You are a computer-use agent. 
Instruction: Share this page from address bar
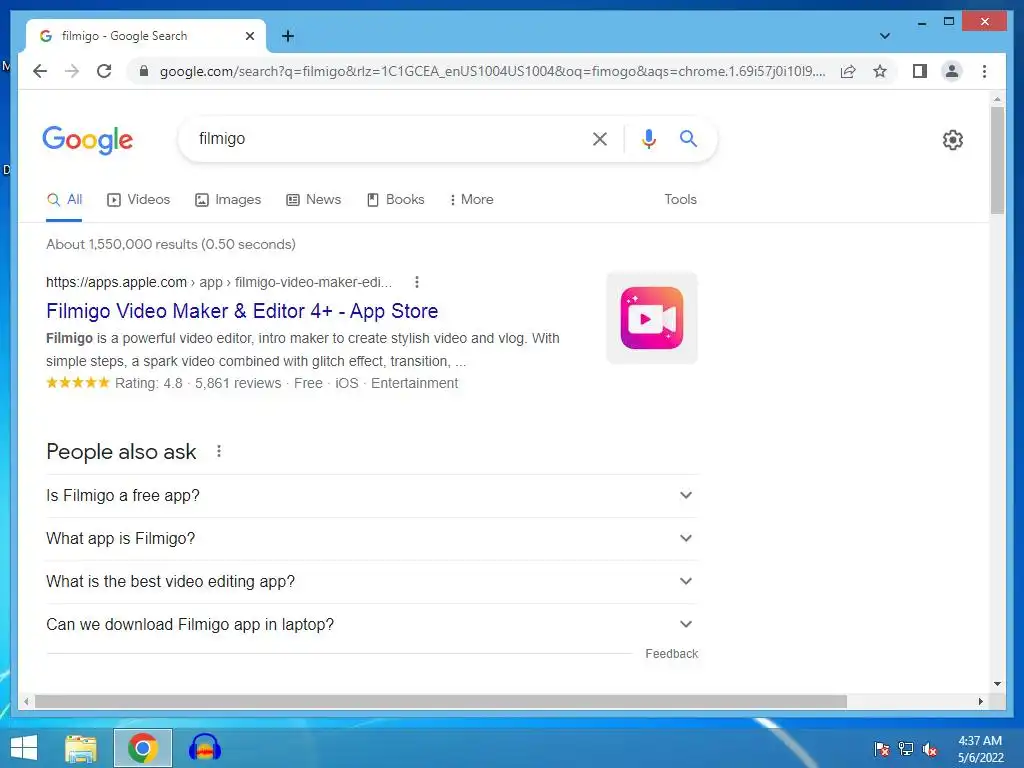click(x=848, y=71)
